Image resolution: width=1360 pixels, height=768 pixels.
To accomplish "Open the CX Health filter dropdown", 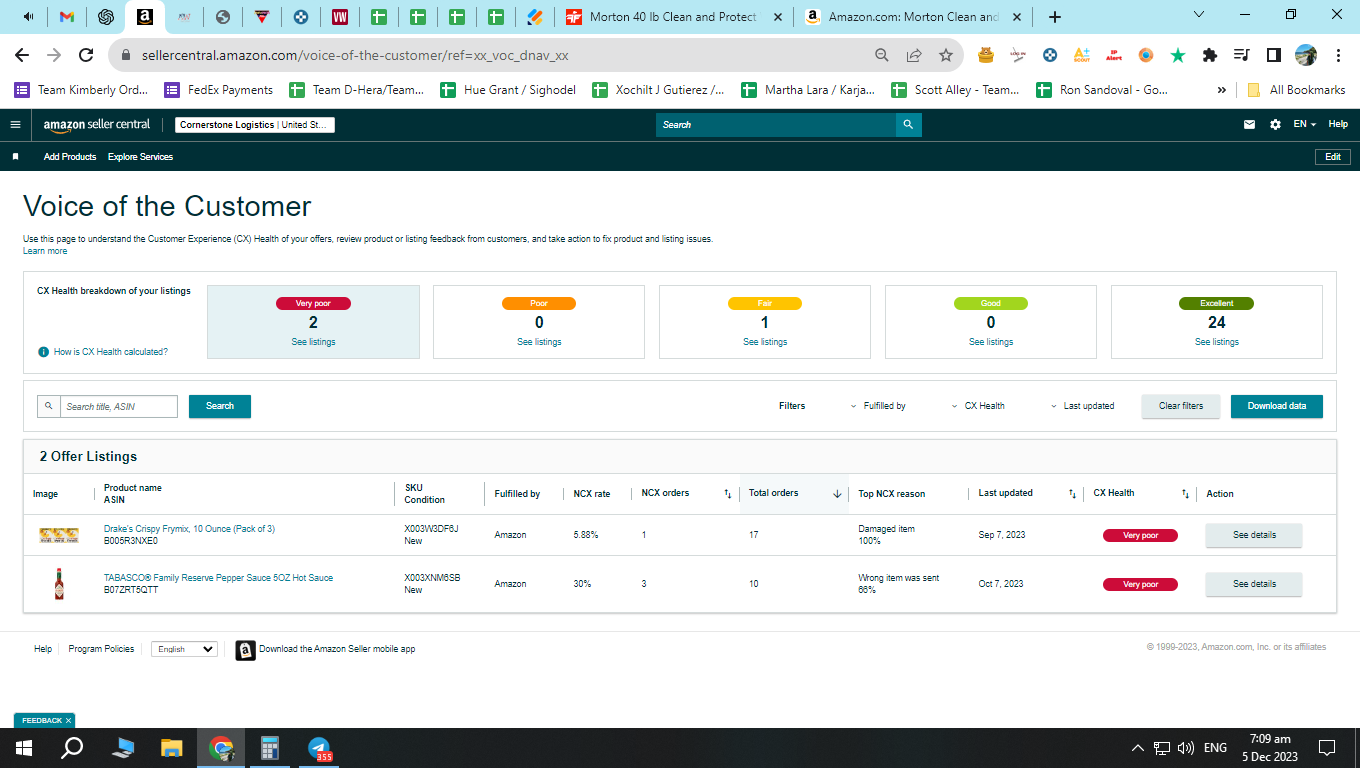I will pyautogui.click(x=979, y=406).
